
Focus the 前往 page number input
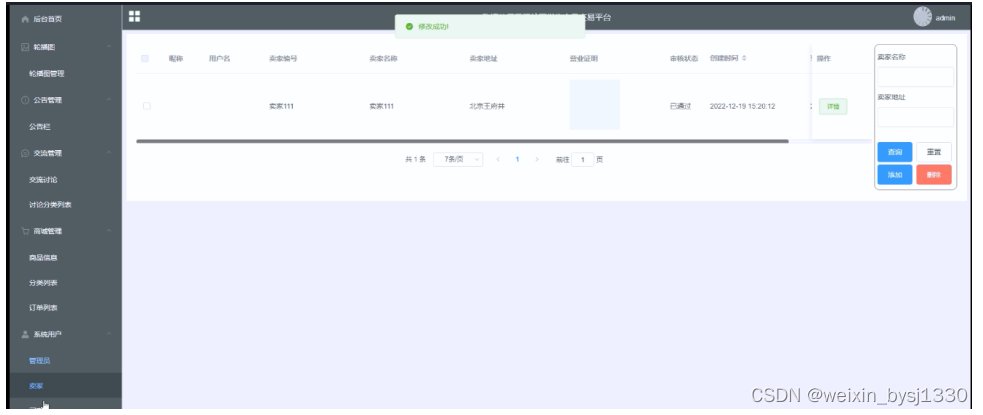click(x=582, y=160)
